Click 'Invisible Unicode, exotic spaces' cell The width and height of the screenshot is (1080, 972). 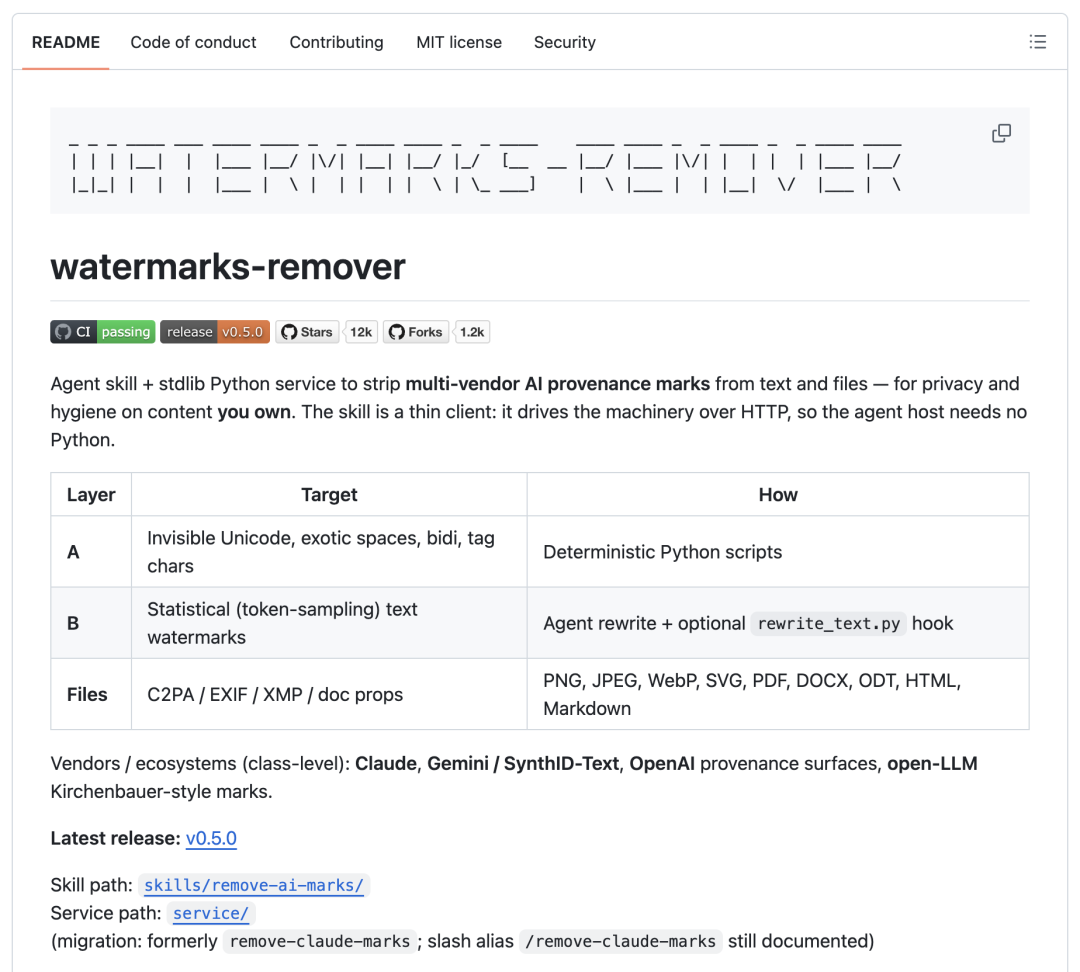[x=329, y=552]
